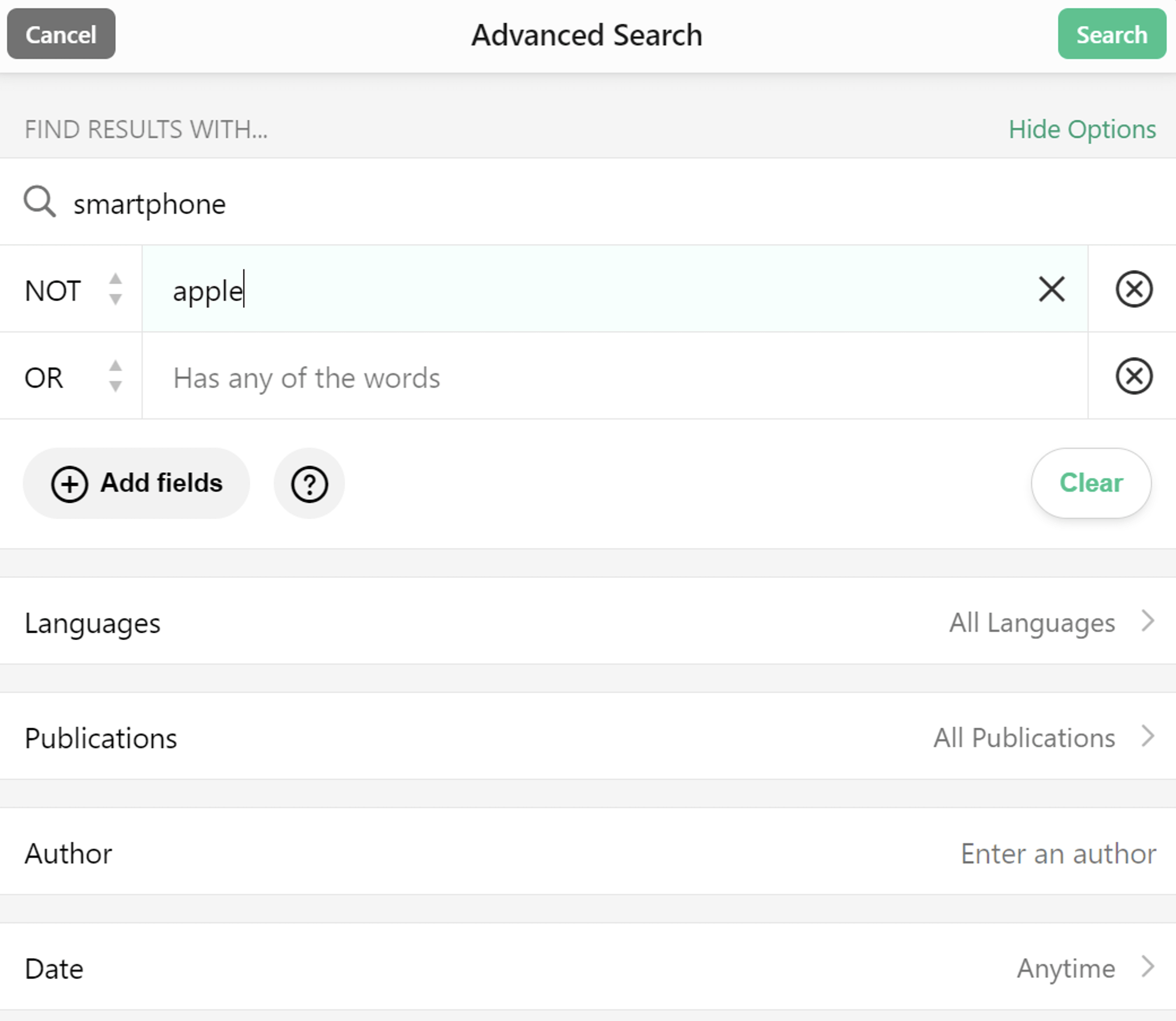Change the NOT operator dropdown
Image resolution: width=1176 pixels, height=1021 pixels.
click(54, 290)
